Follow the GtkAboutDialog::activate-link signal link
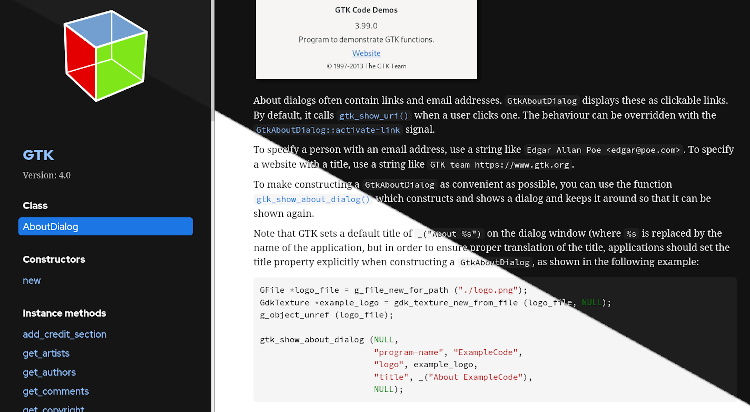750x412 pixels. 328,130
